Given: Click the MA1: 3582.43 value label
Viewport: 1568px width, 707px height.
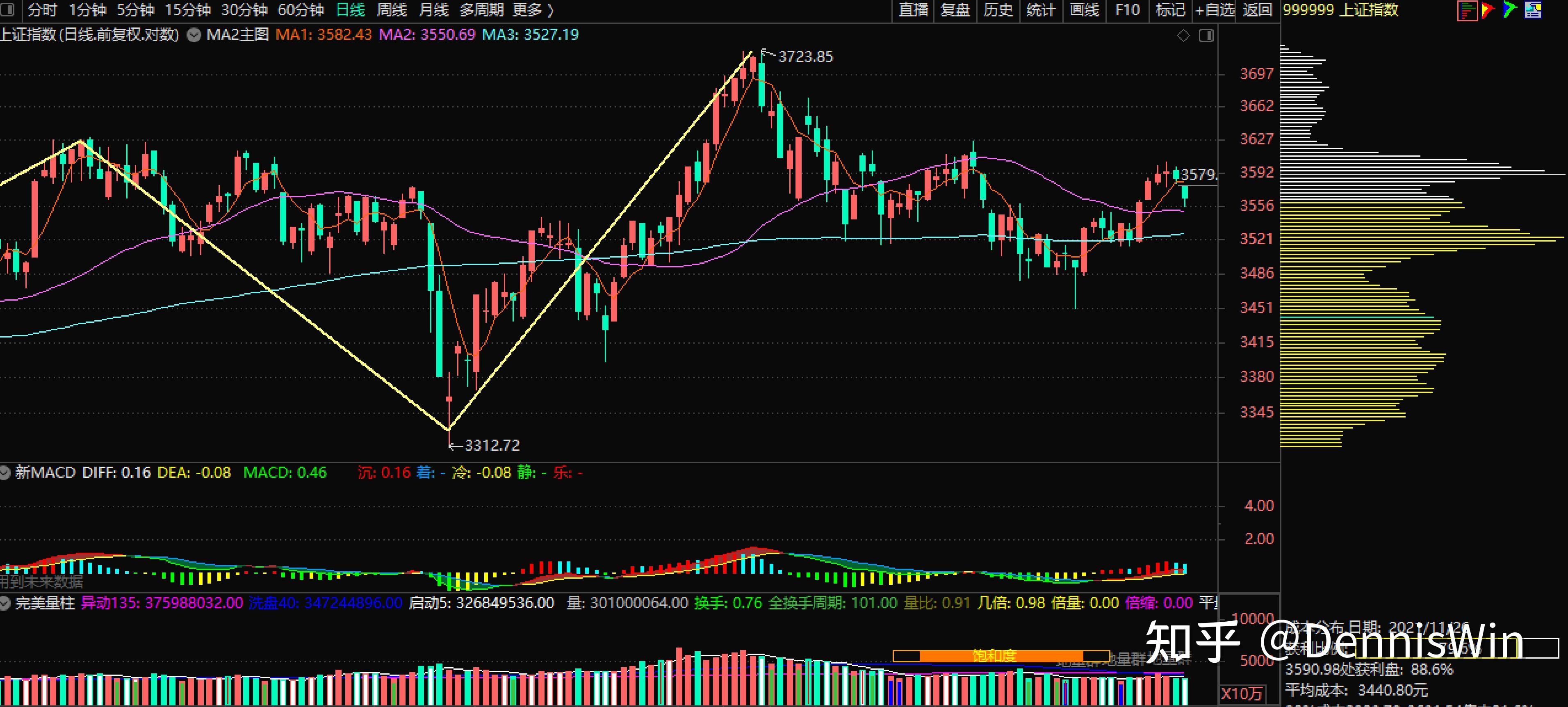Looking at the screenshot, I should point(323,35).
